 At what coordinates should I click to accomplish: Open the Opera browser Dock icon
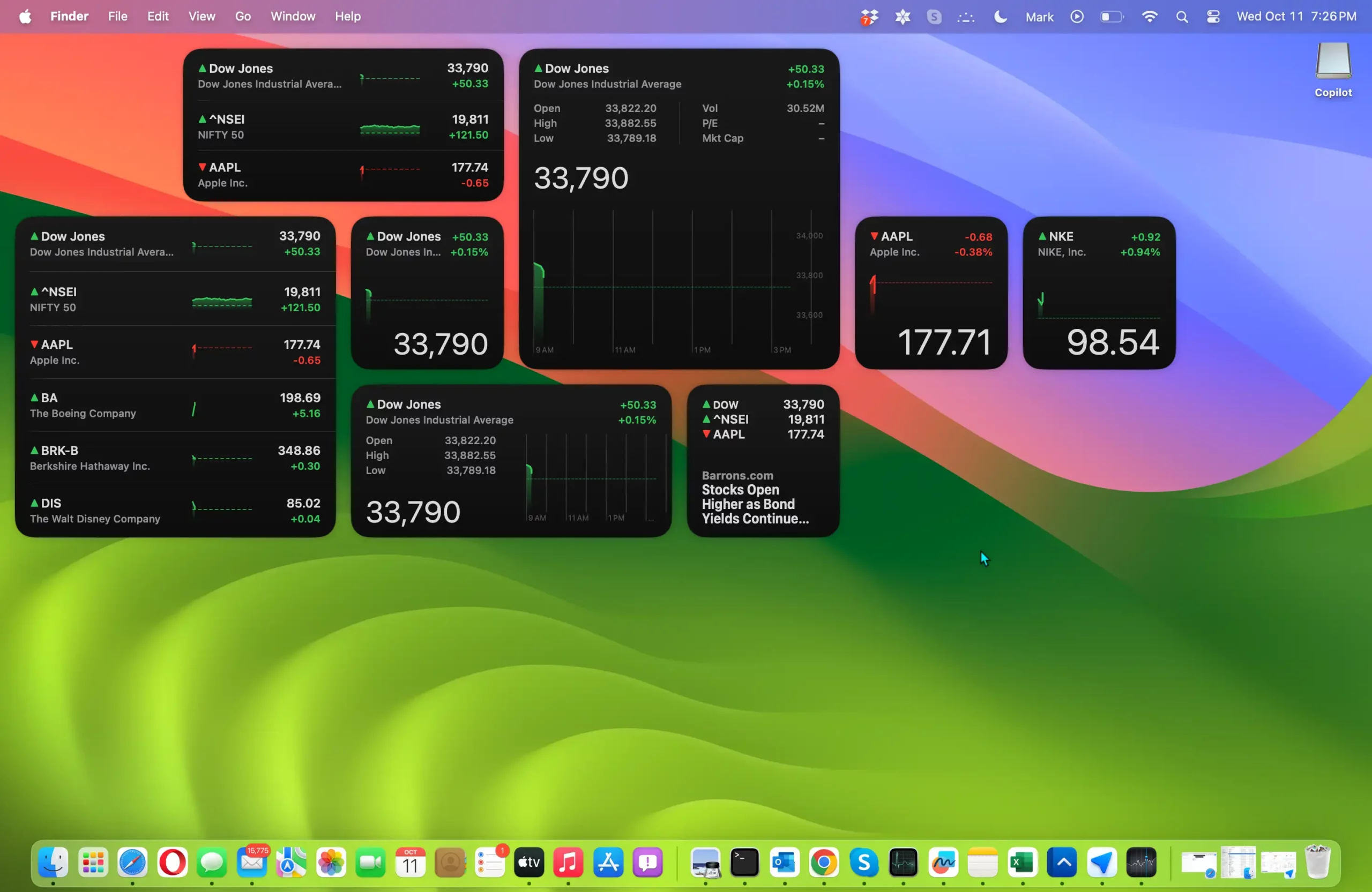coord(173,862)
